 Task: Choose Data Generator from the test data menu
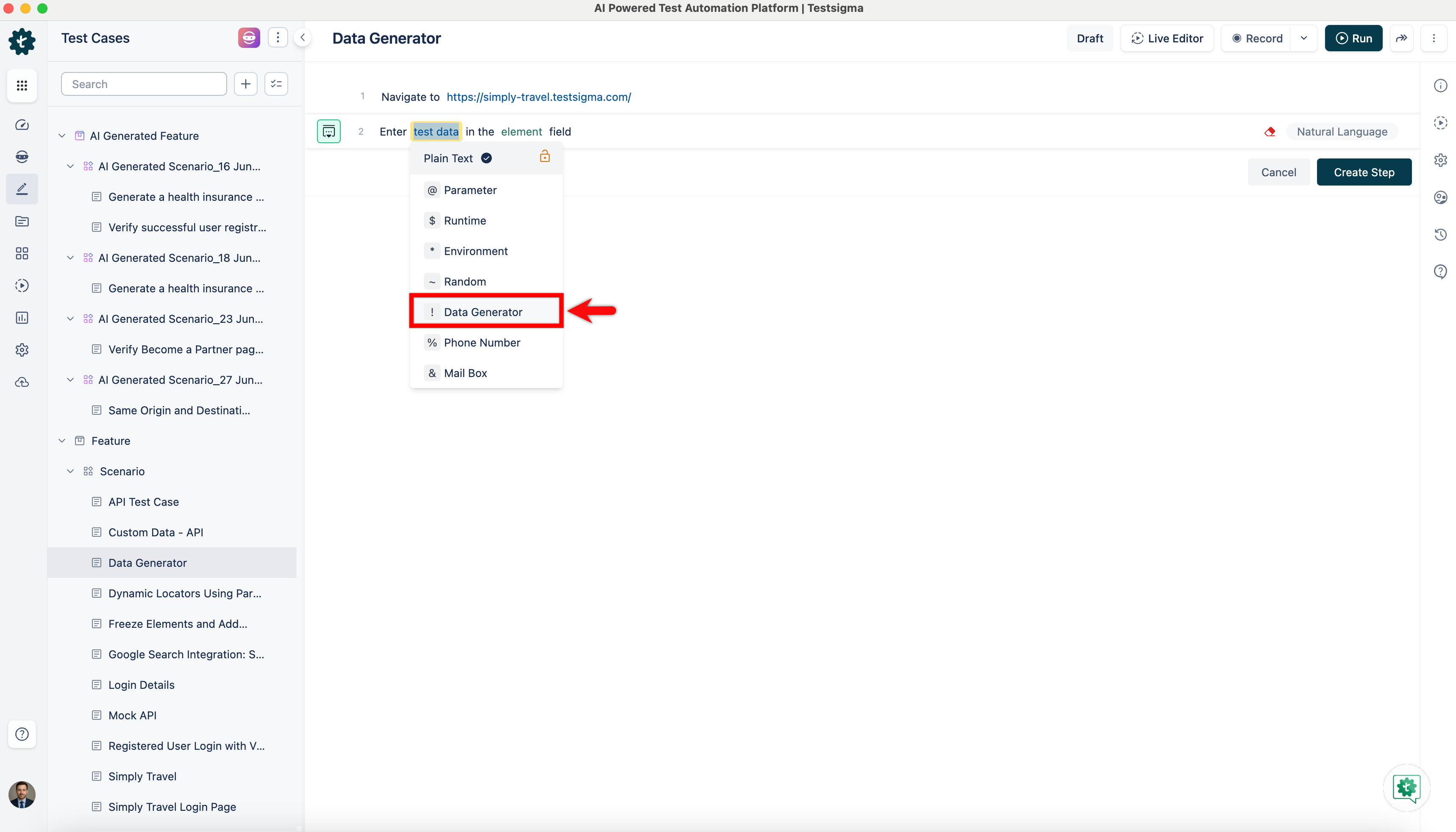point(483,312)
